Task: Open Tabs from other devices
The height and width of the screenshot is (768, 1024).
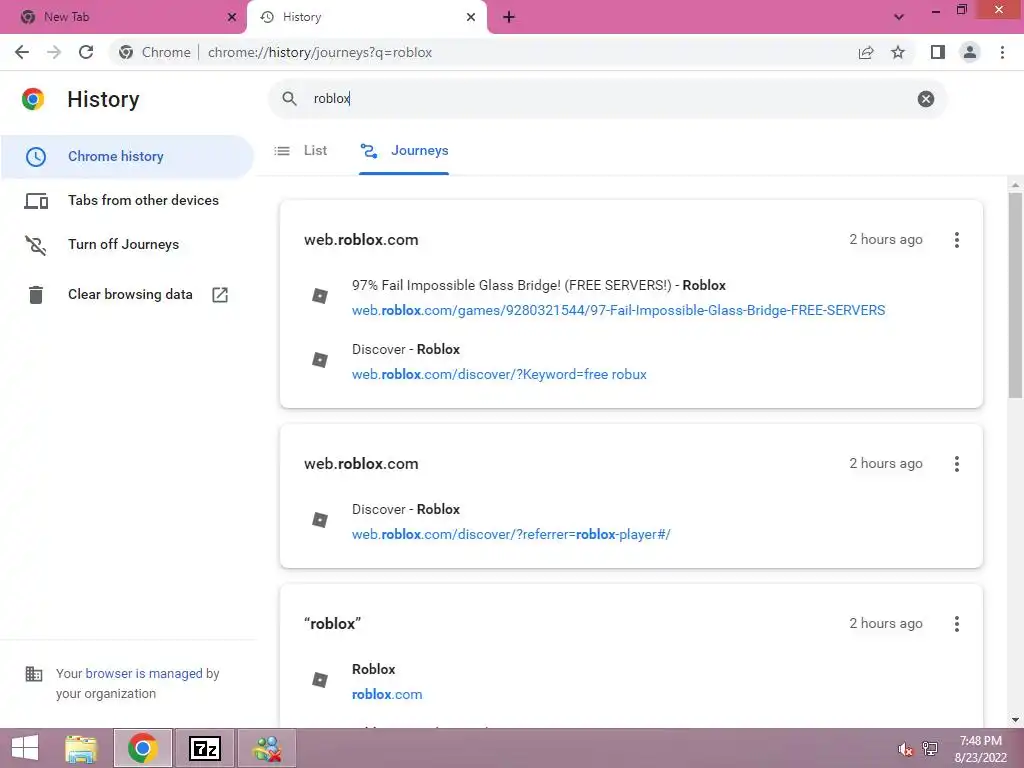Action: (127, 200)
